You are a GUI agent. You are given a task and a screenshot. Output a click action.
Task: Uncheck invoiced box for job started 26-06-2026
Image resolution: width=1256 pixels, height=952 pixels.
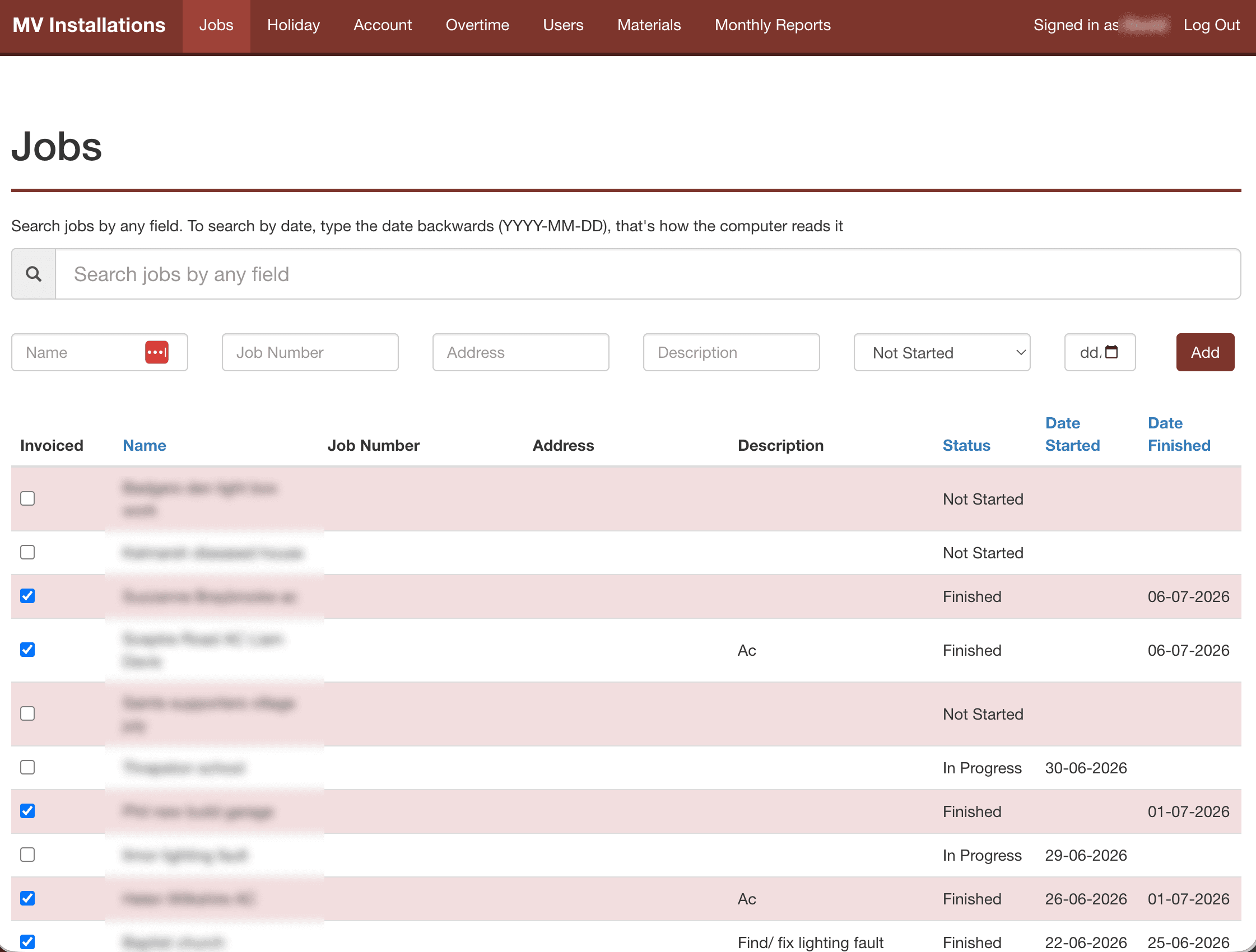click(x=27, y=899)
